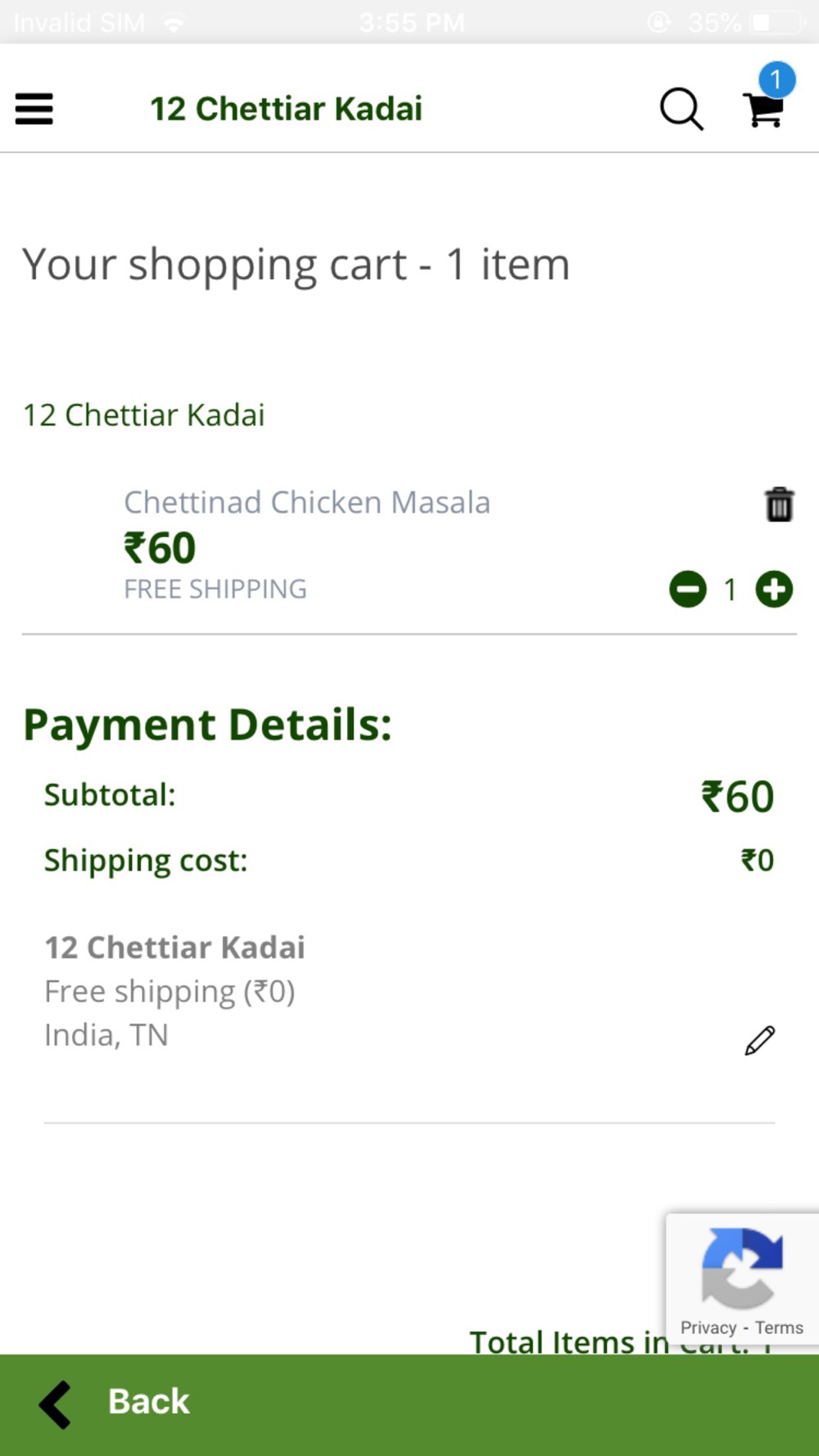The height and width of the screenshot is (1456, 819).
Task: Click the reCAPTCHA badge logo
Action: point(742,1268)
